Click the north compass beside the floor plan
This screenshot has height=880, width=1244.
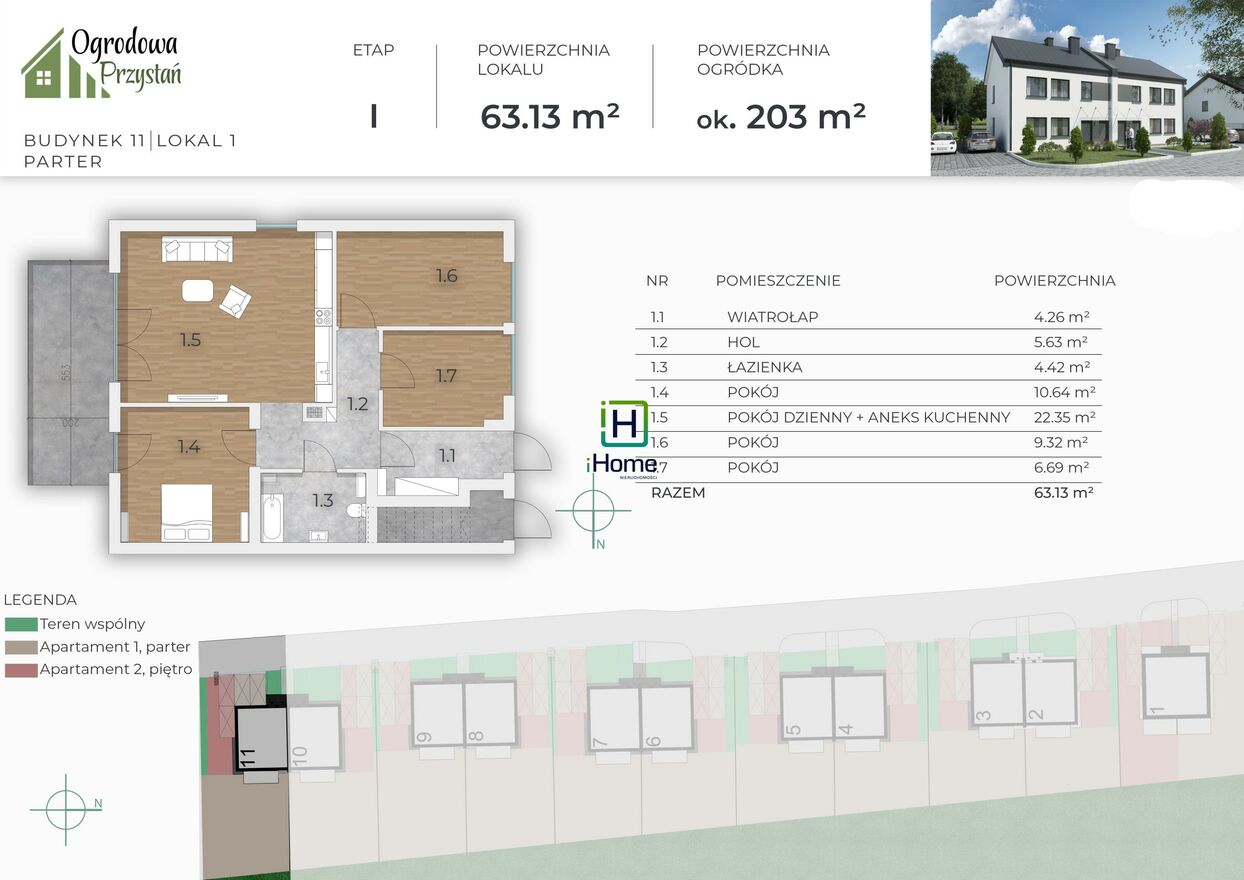tap(593, 512)
